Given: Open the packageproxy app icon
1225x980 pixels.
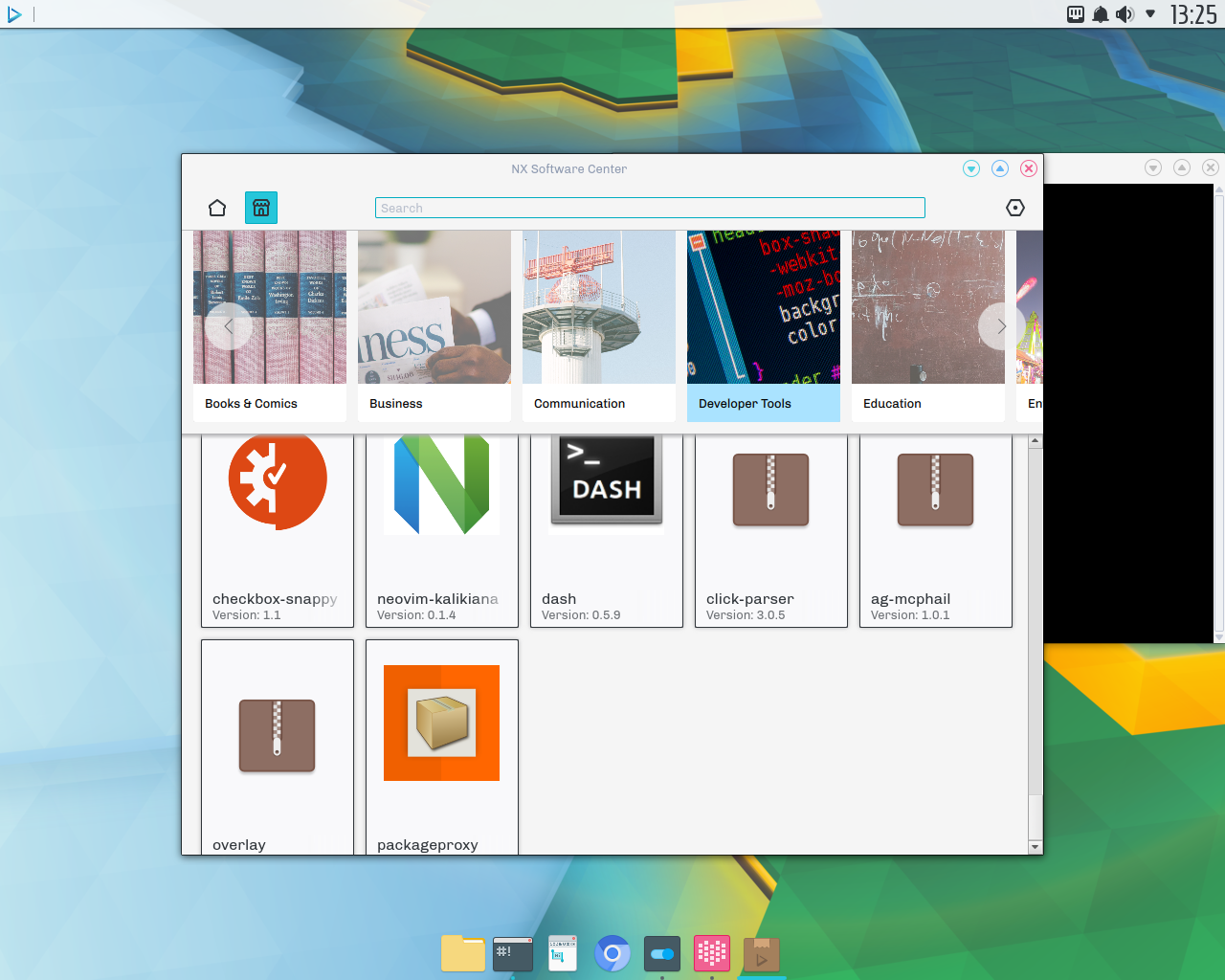Looking at the screenshot, I should tap(442, 723).
